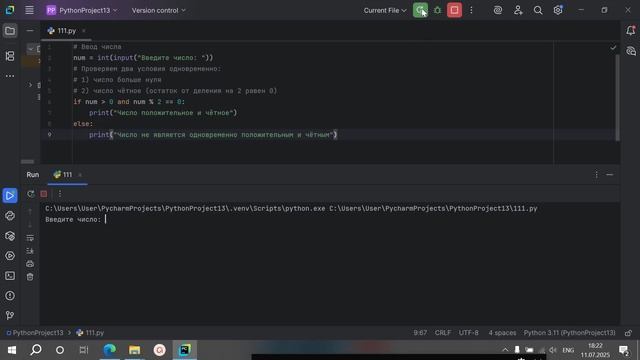Open the Windows Start menu
Viewport: 640px width, 360px height.
(x=11, y=350)
